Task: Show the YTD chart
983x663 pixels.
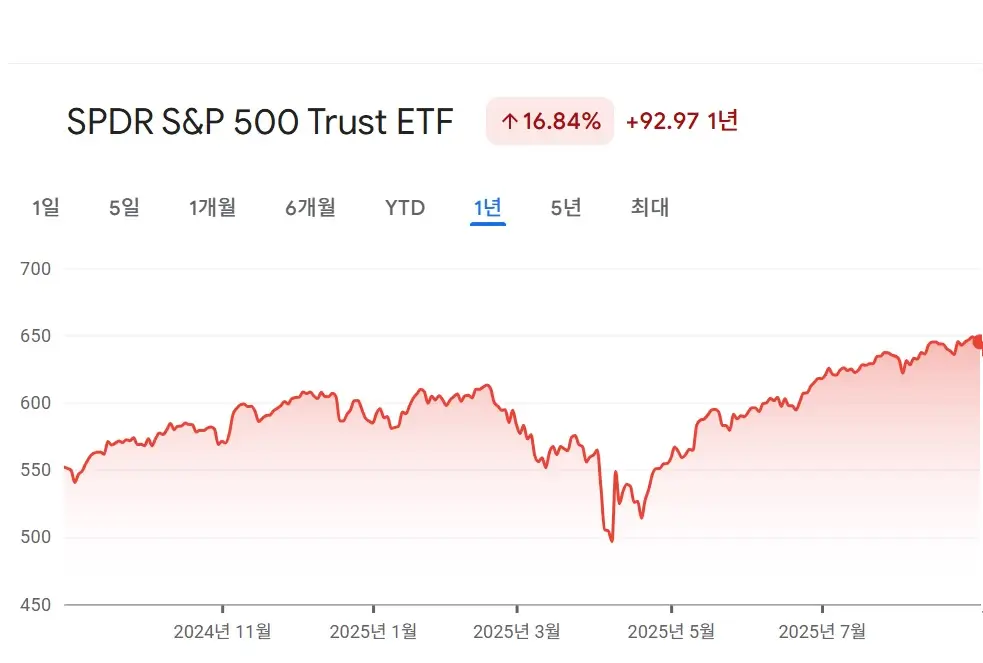Action: click(x=403, y=207)
